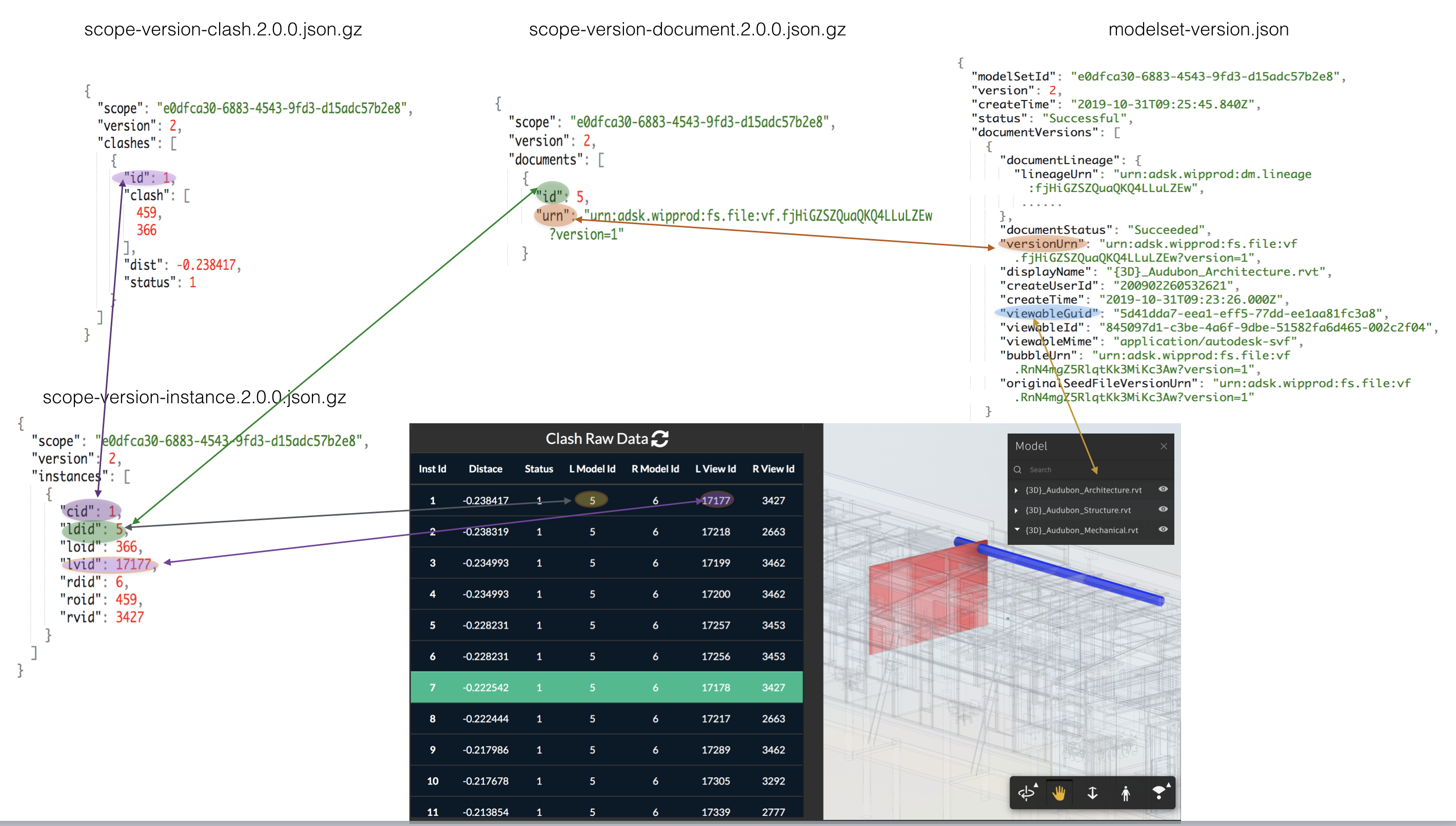Select clash row with L View Id 17200

coord(606,594)
